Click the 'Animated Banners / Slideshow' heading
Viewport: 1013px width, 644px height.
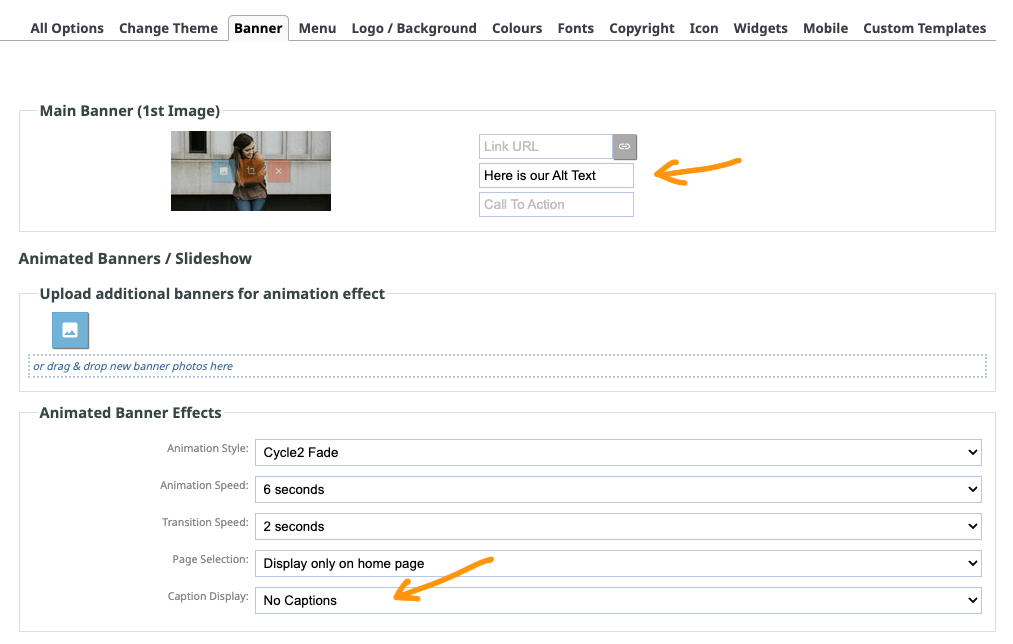[x=135, y=258]
